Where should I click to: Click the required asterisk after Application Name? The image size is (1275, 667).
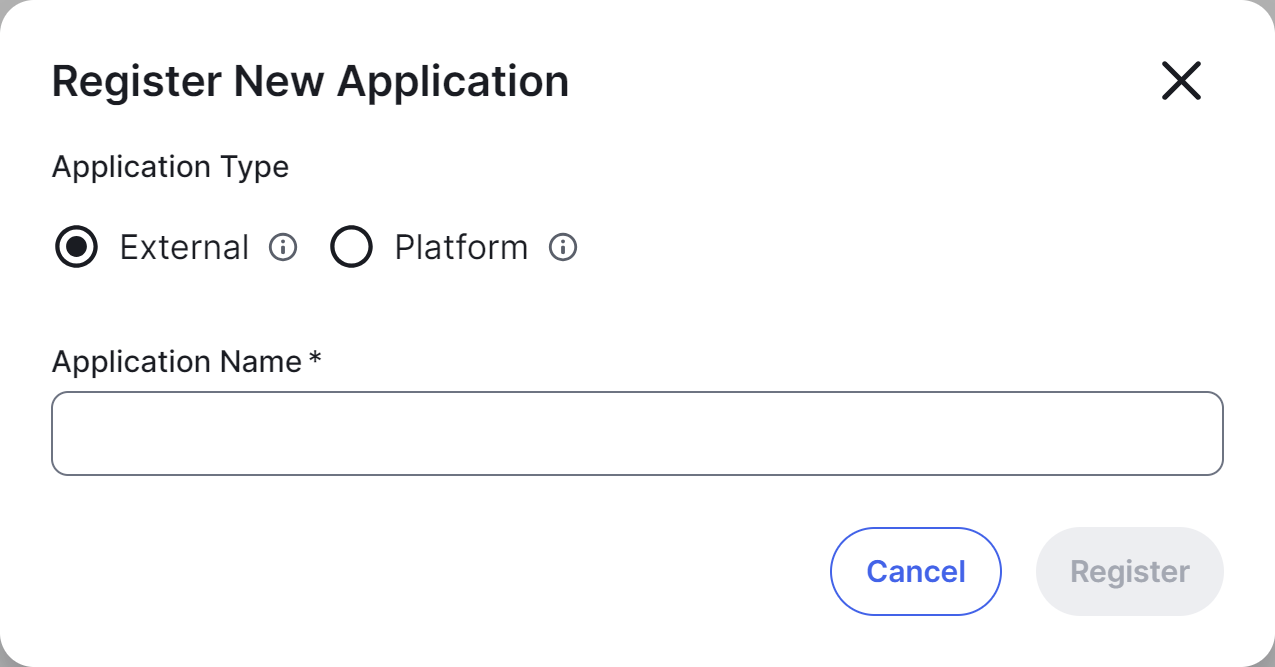coord(315,359)
